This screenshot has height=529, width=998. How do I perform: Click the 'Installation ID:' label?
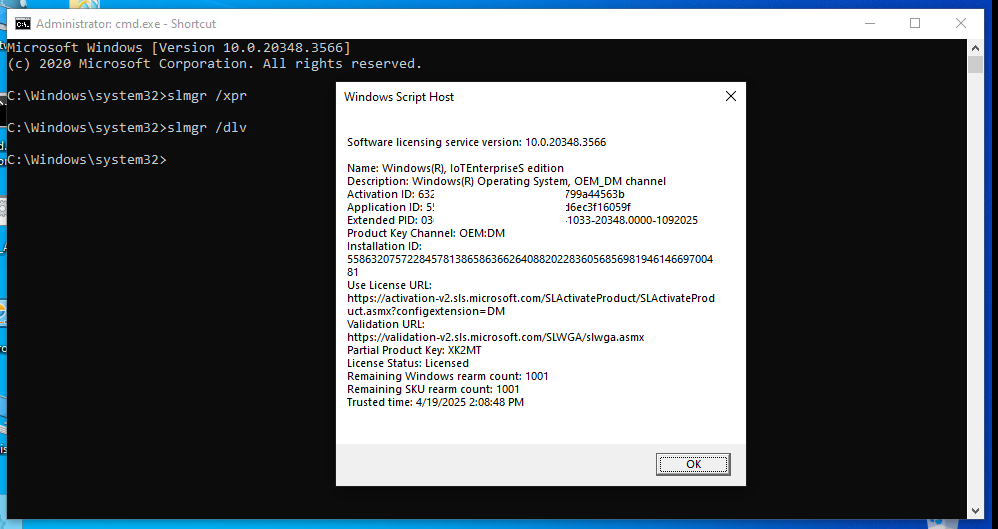[x=384, y=246]
